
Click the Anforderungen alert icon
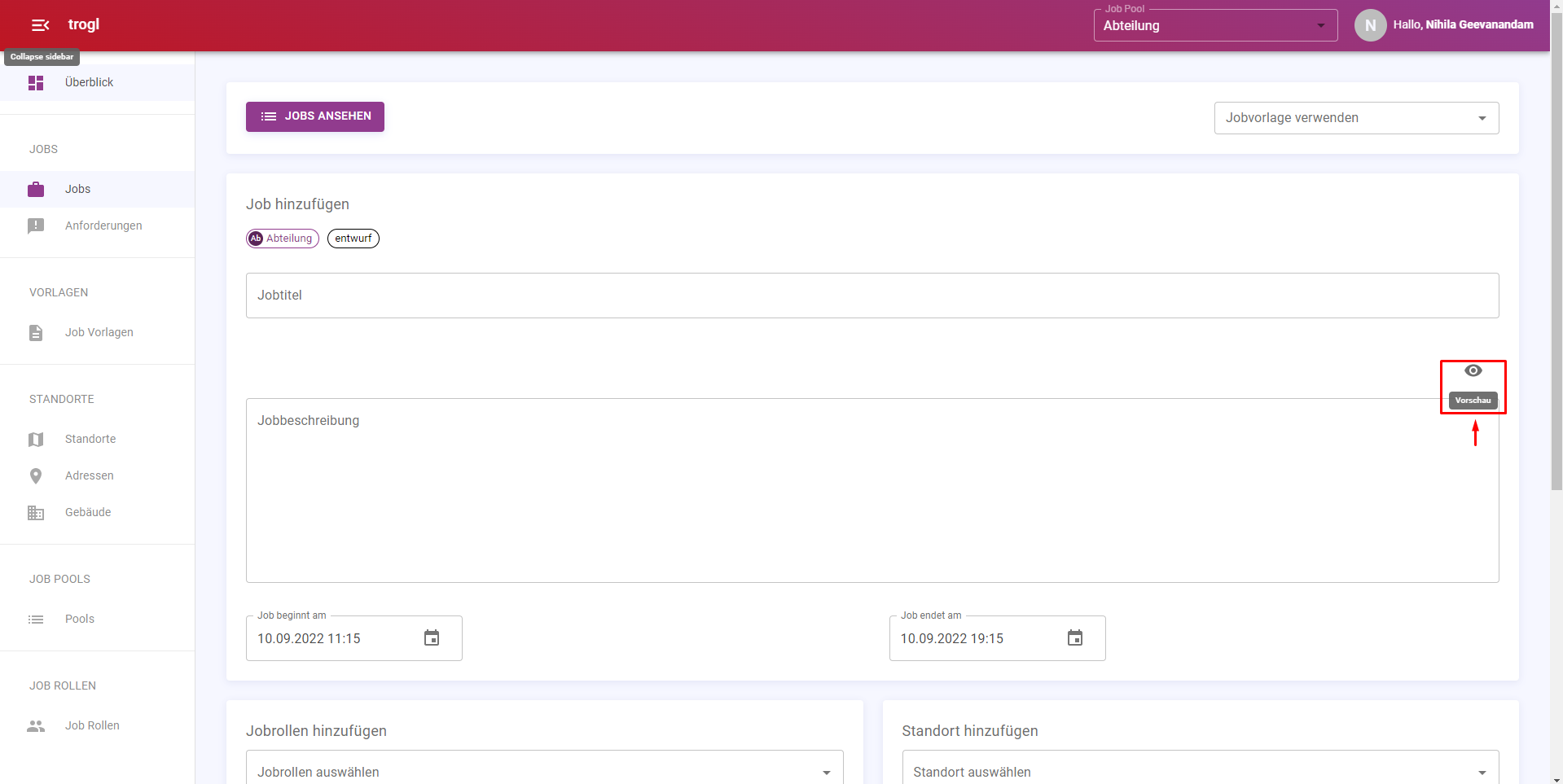(36, 226)
